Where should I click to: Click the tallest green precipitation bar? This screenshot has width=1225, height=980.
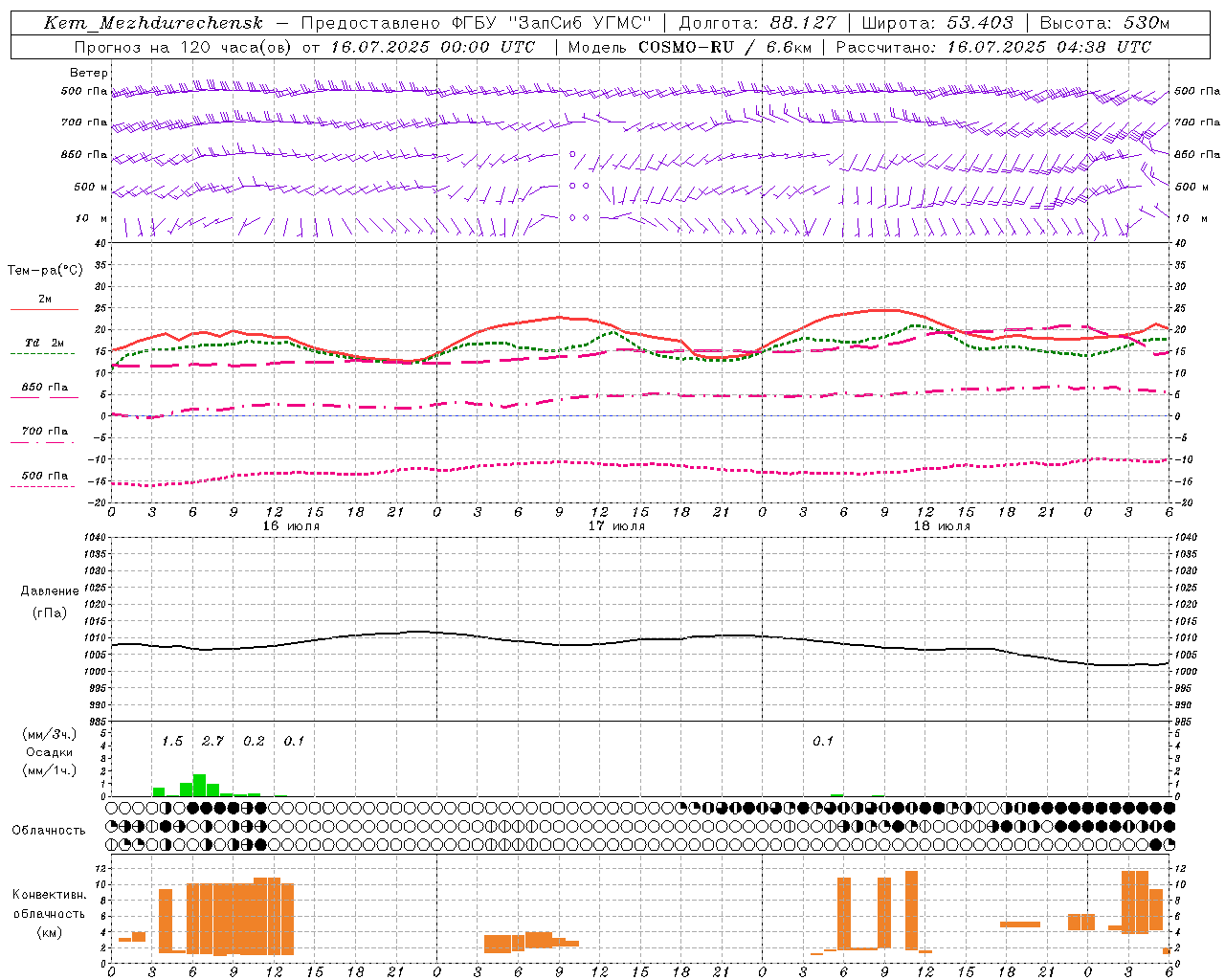199,785
